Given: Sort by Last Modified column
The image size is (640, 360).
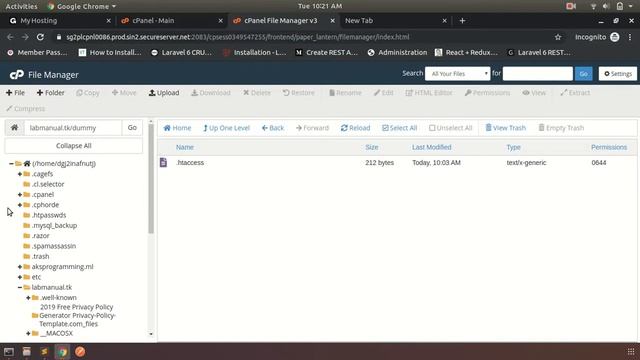Looking at the screenshot, I should point(431,147).
